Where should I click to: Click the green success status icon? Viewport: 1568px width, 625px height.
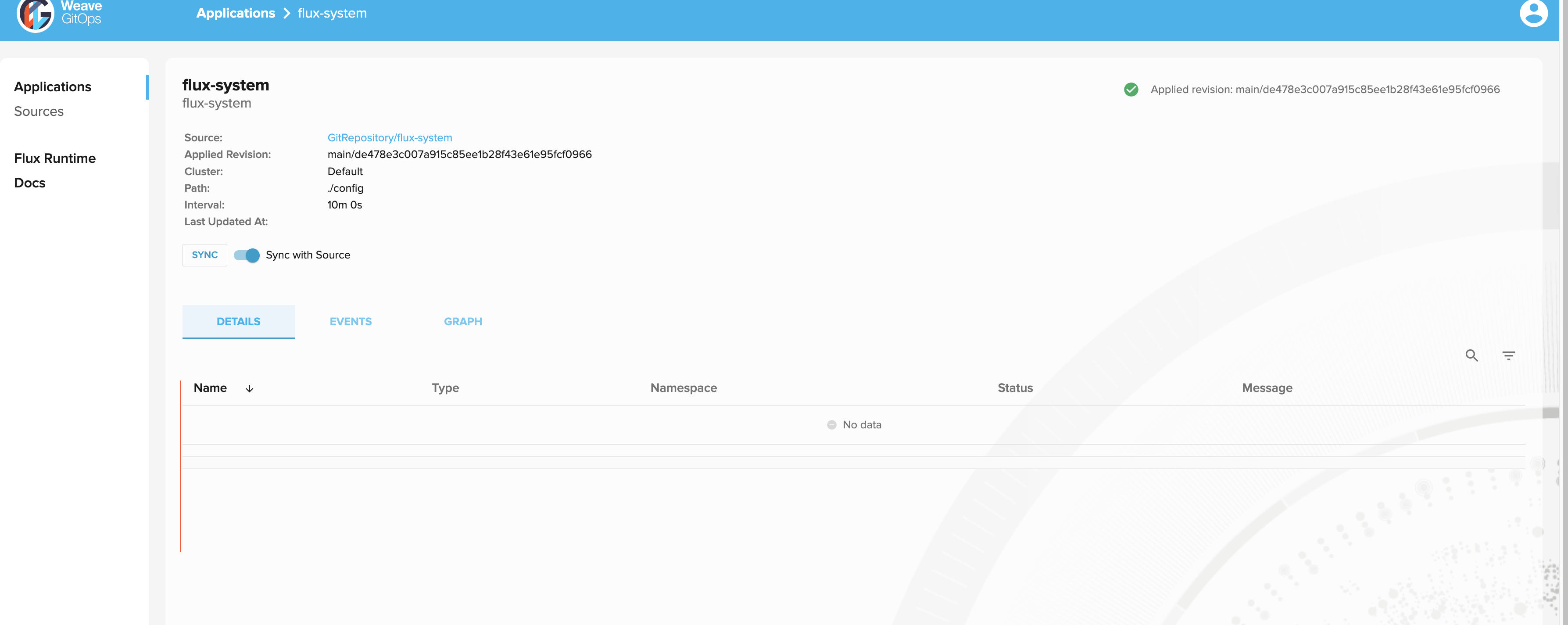point(1131,89)
